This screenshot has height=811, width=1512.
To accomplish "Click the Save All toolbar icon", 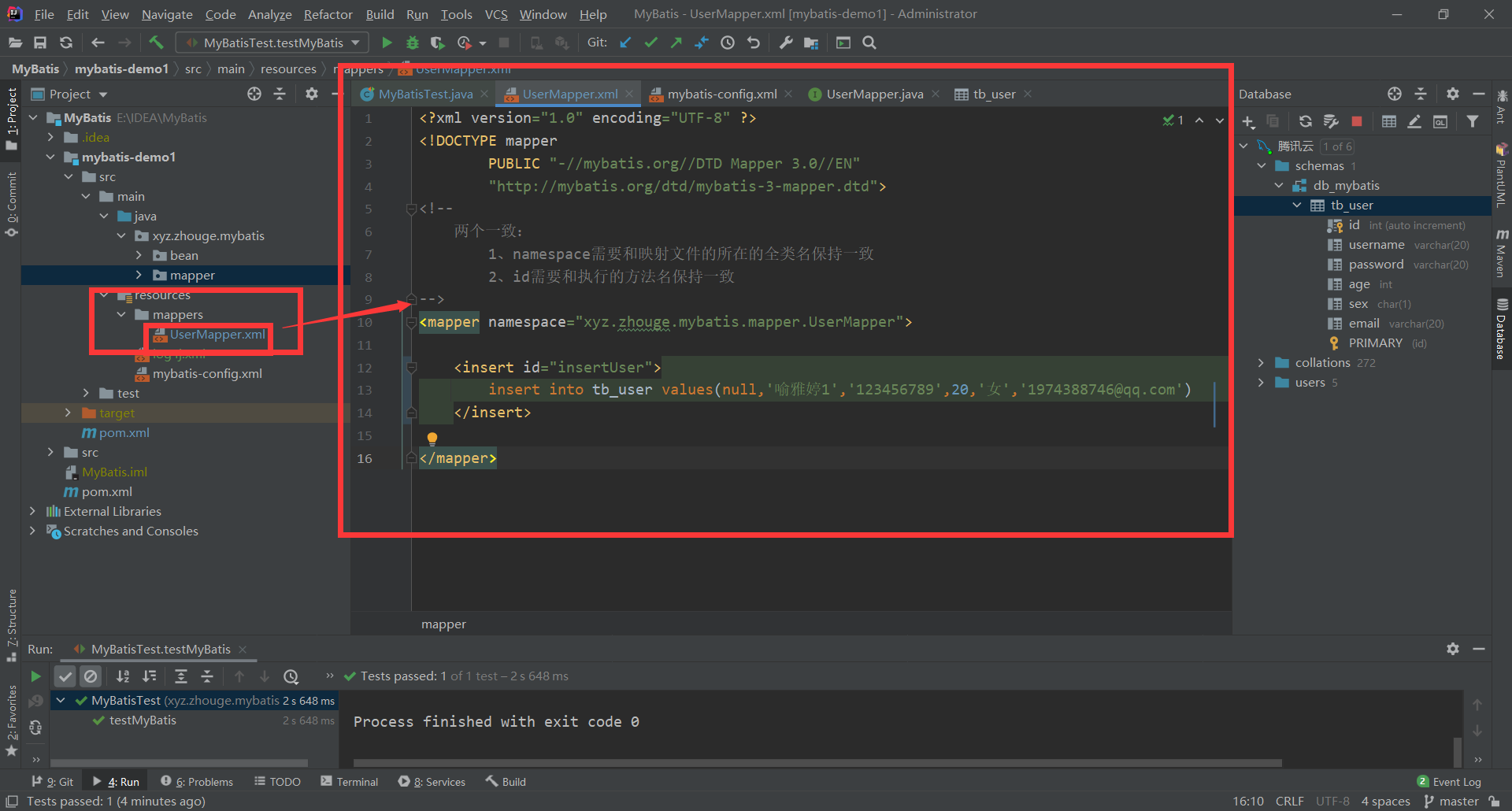I will point(40,43).
